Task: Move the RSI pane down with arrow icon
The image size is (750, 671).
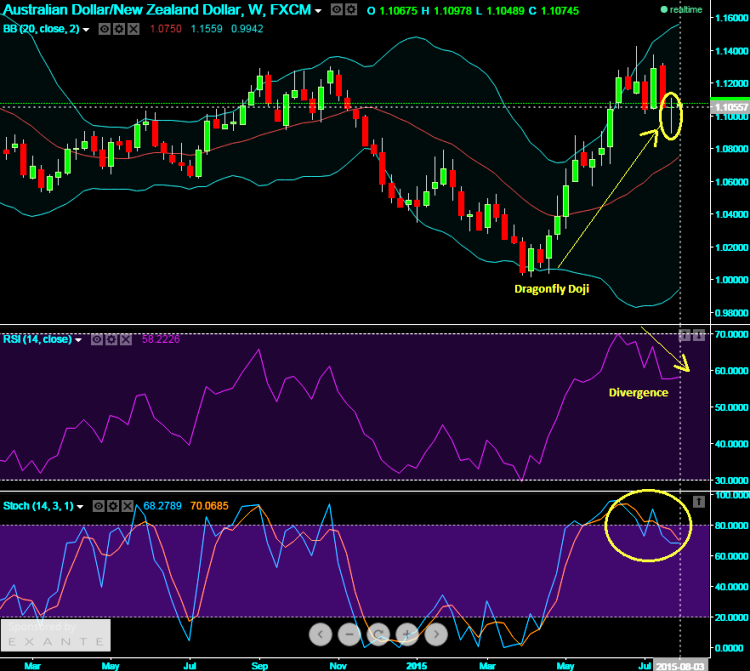Action: [699, 335]
